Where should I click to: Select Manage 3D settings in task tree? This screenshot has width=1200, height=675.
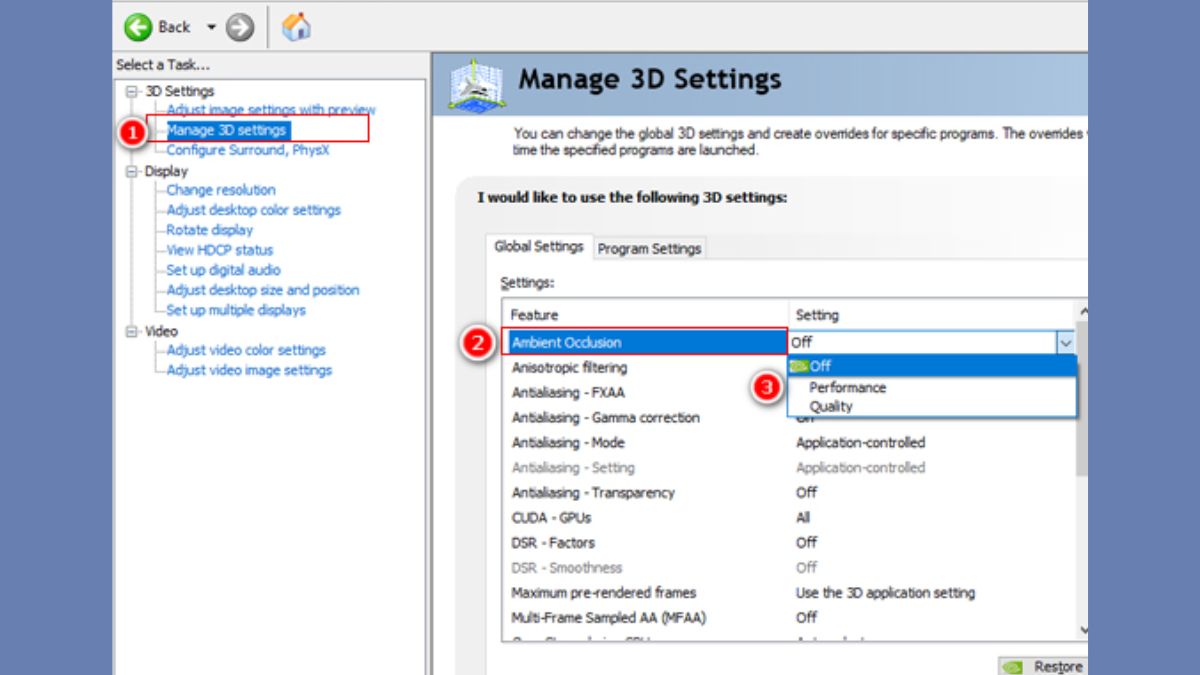(226, 130)
